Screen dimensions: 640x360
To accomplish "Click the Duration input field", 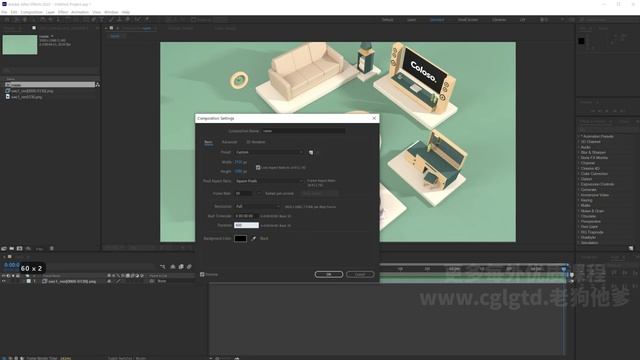I will 246,225.
